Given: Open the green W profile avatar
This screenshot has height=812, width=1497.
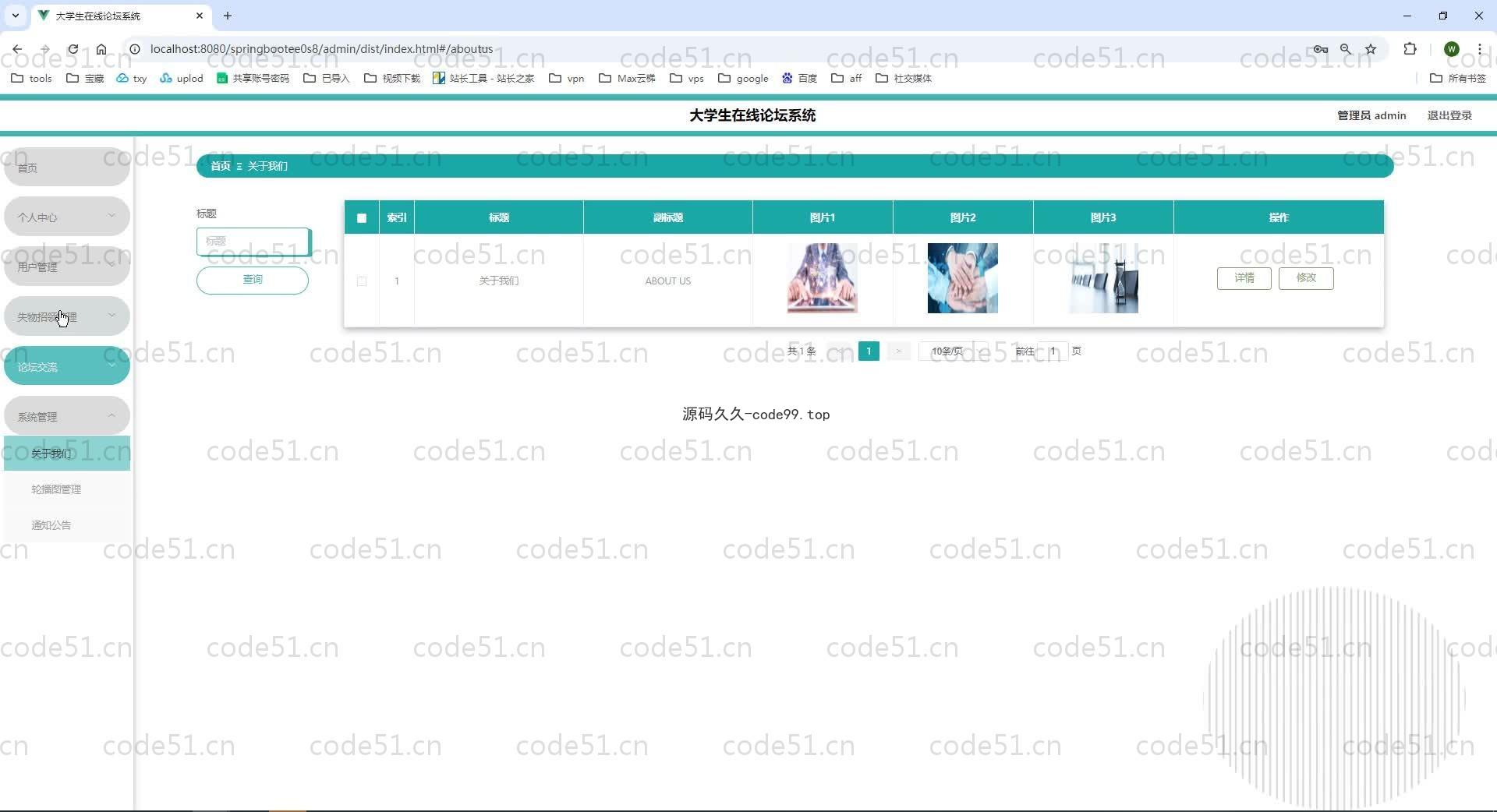Looking at the screenshot, I should [1452, 49].
